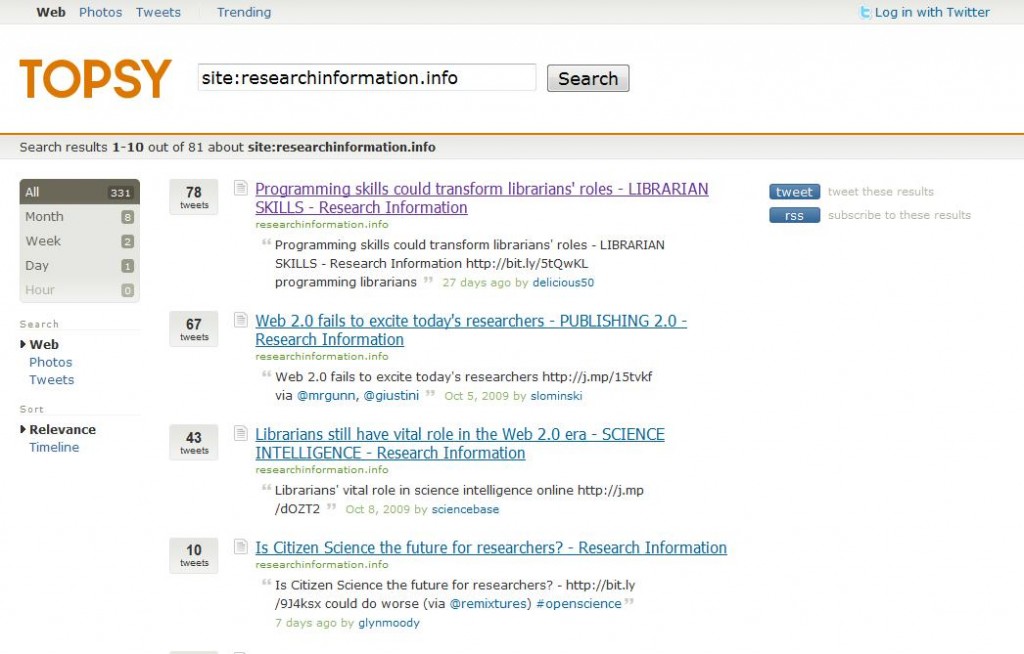Image resolution: width=1024 pixels, height=654 pixels.
Task: Click document icon beside Citizen Science result
Action: point(240,546)
